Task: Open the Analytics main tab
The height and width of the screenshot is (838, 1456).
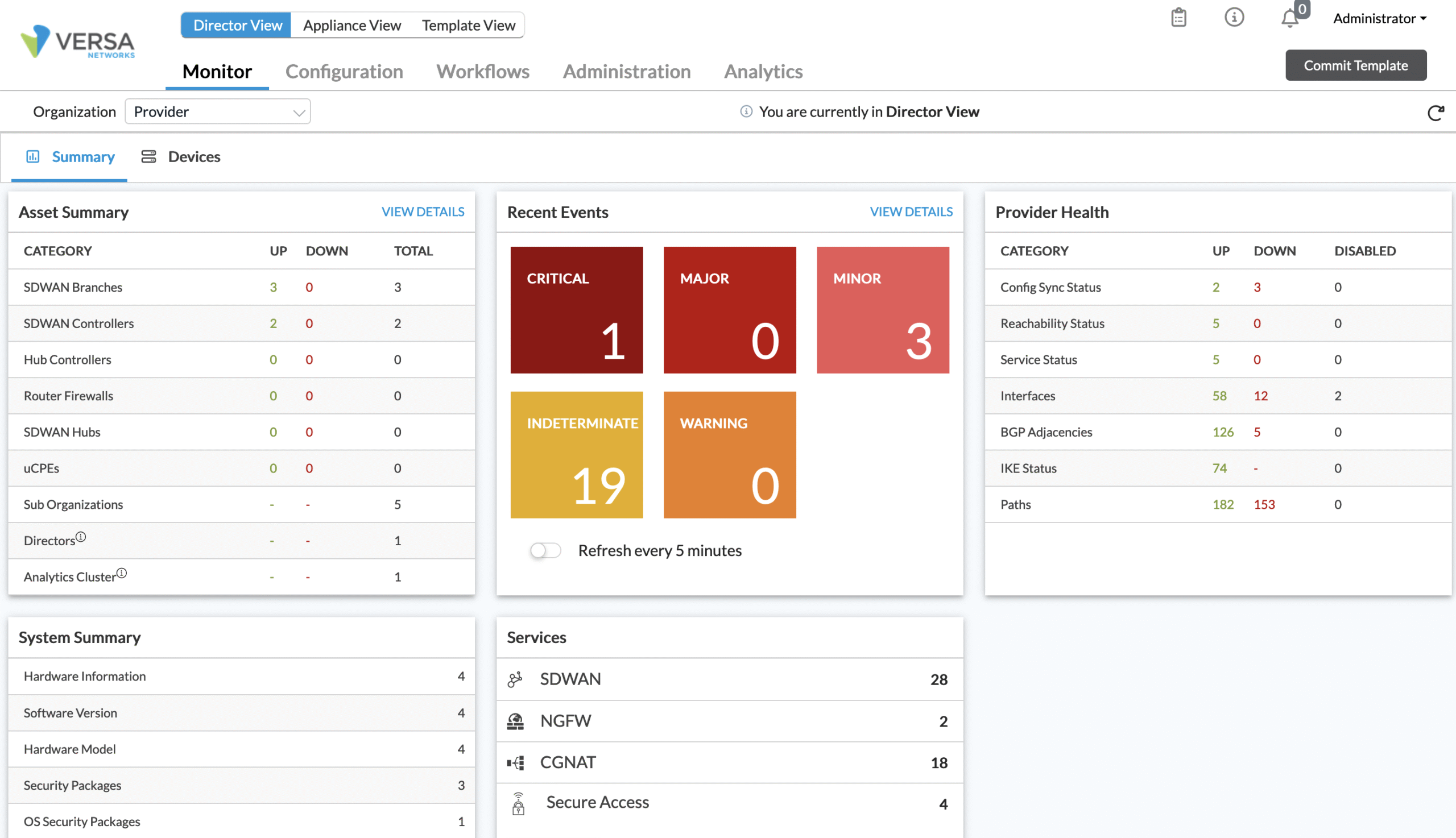Action: coord(763,72)
